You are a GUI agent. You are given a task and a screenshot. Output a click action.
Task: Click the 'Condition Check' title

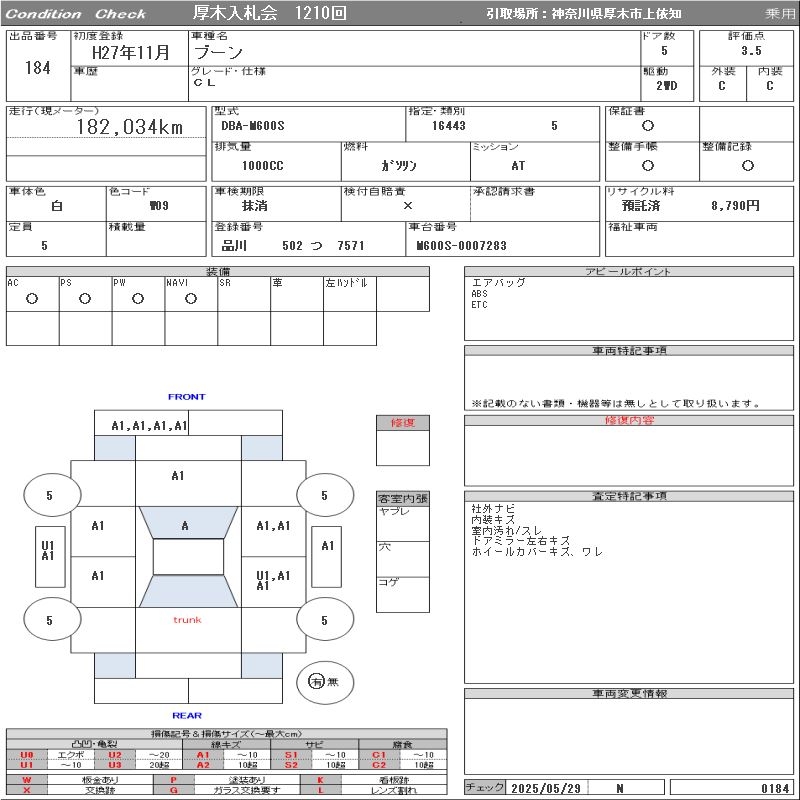[x=75, y=14]
